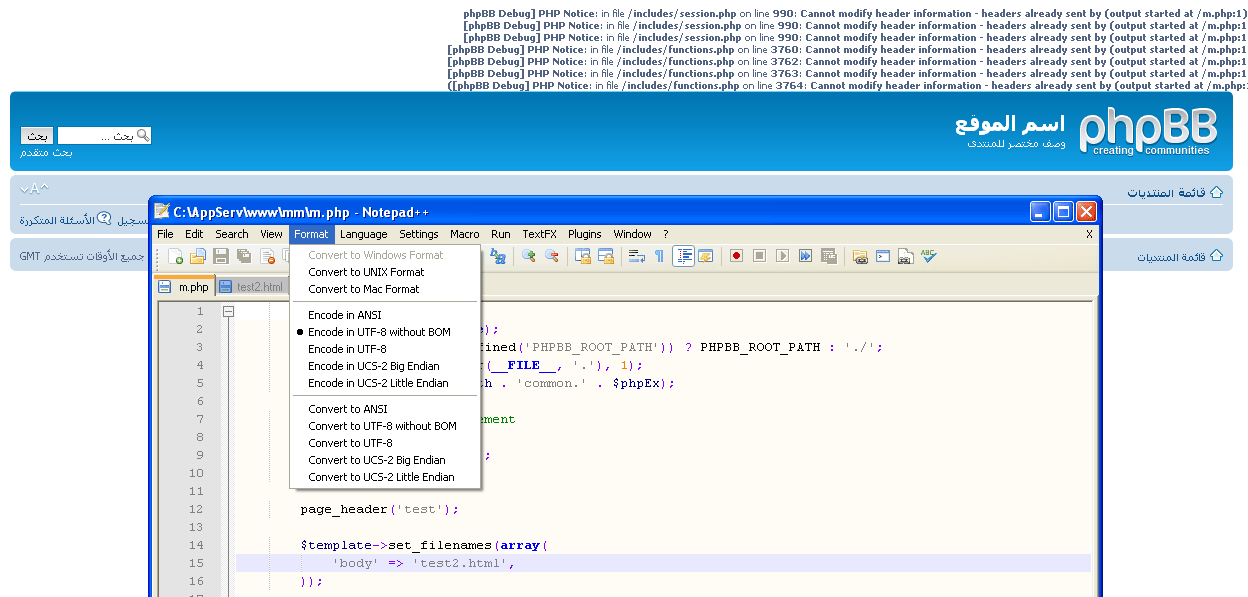This screenshot has width=1248, height=597.
Task: Click the Notepad++ title bar app icon
Action: (x=162, y=211)
